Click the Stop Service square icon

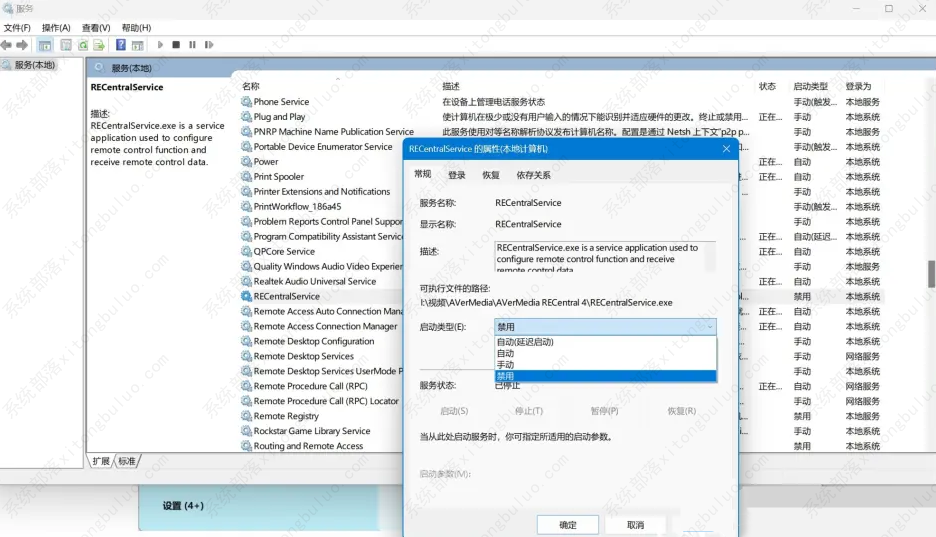176,45
